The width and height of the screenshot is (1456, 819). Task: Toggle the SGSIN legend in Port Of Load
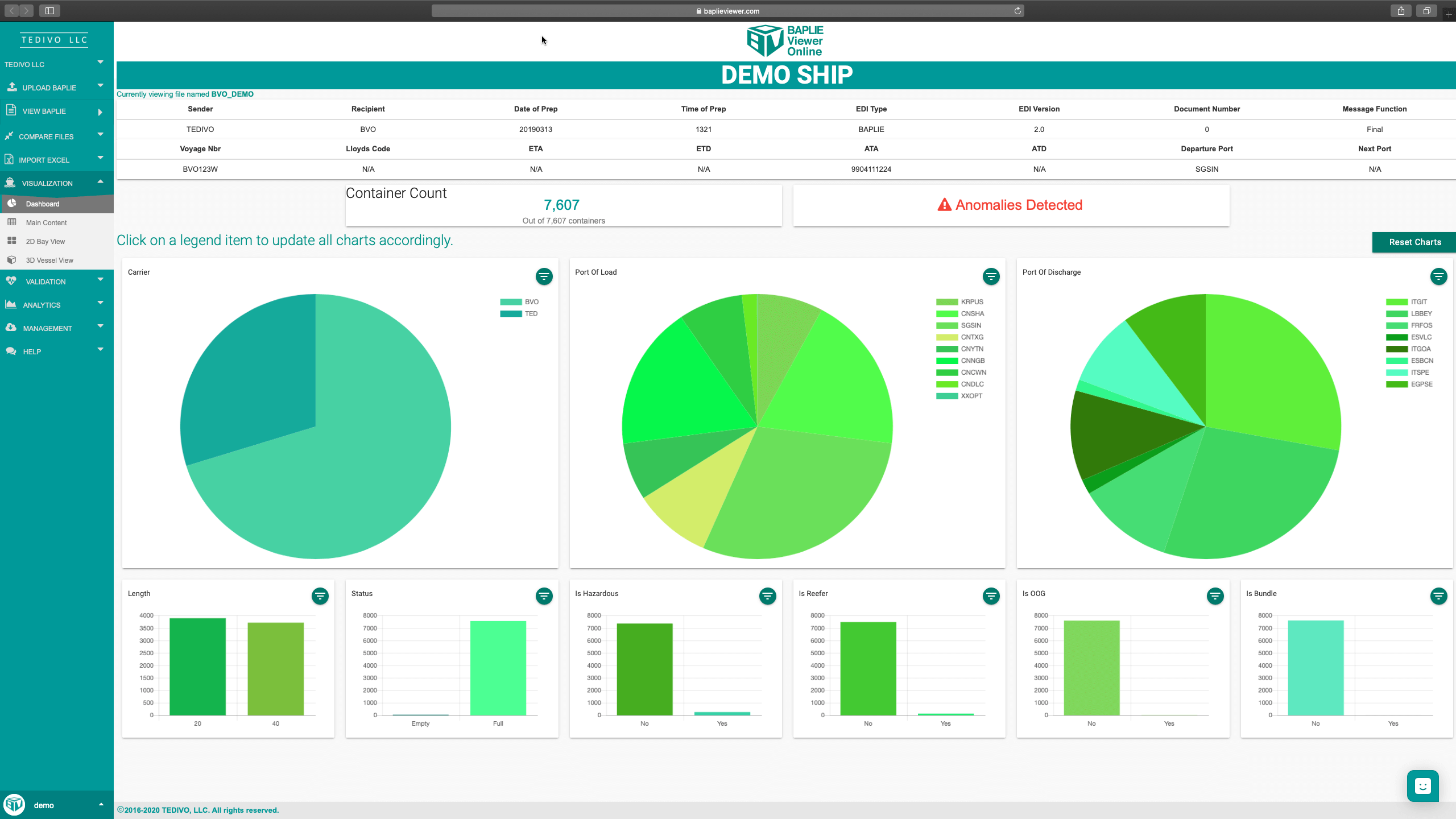click(x=970, y=325)
